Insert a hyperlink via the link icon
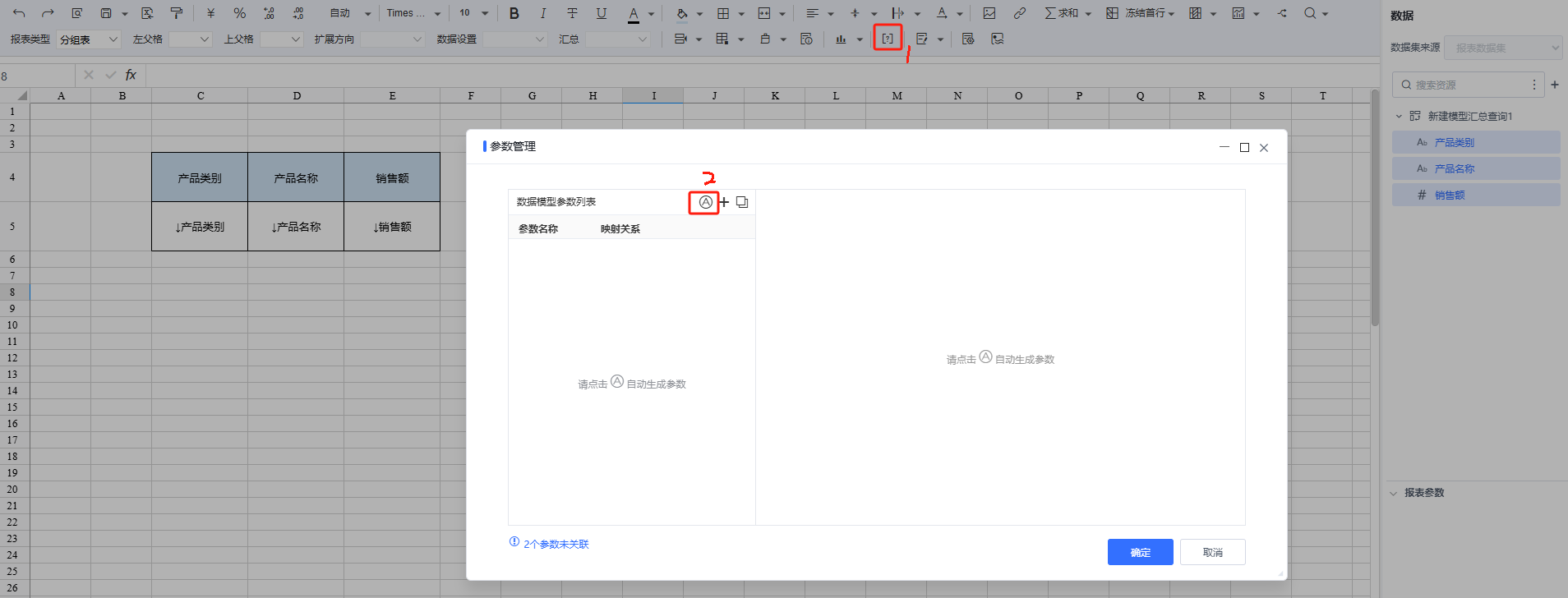The height and width of the screenshot is (598, 1568). click(1019, 13)
